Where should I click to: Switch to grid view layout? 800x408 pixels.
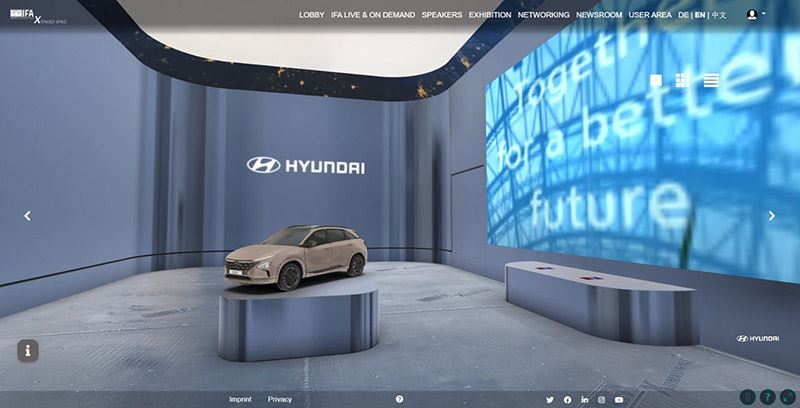[x=682, y=81]
